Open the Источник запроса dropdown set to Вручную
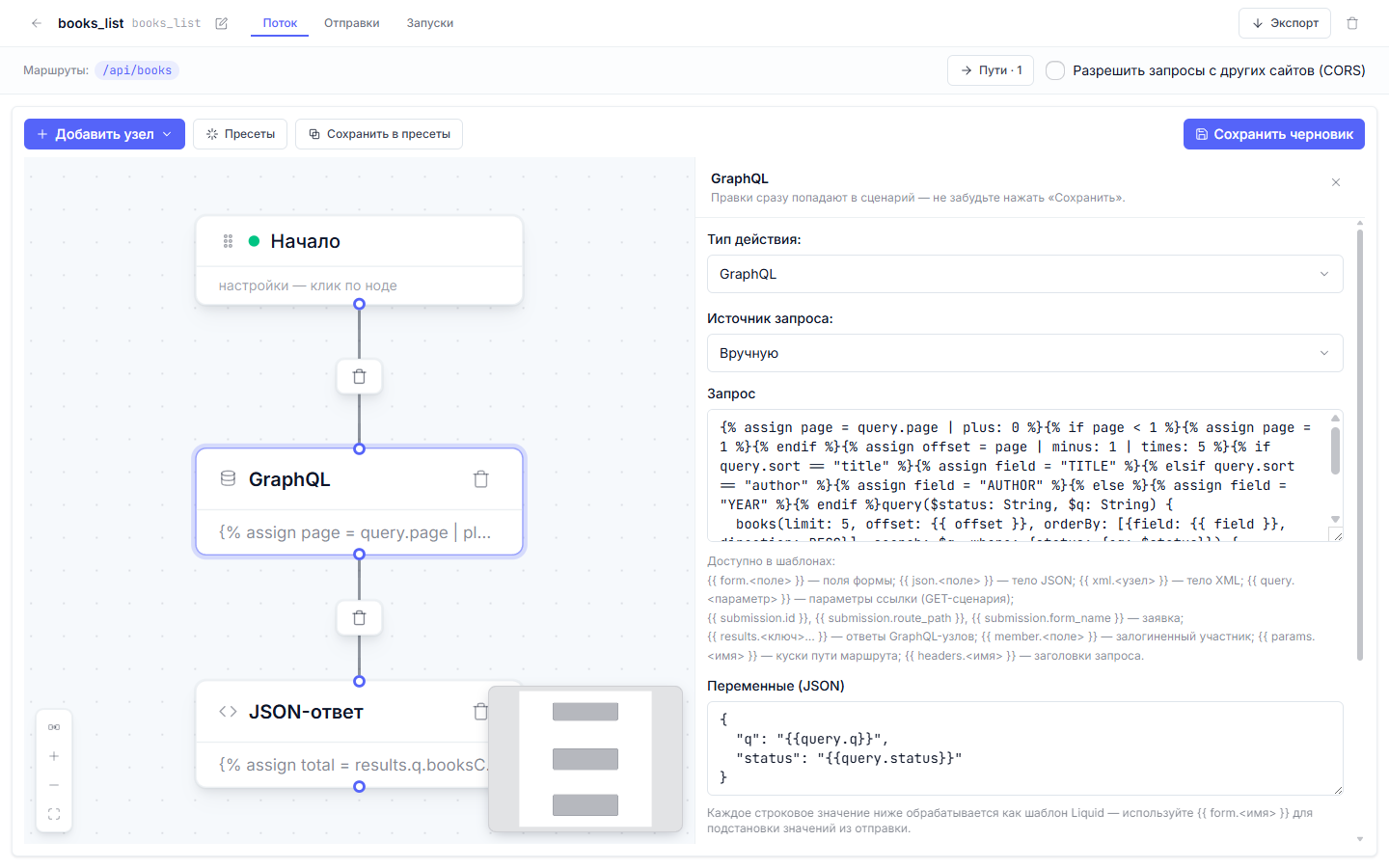 1024,353
